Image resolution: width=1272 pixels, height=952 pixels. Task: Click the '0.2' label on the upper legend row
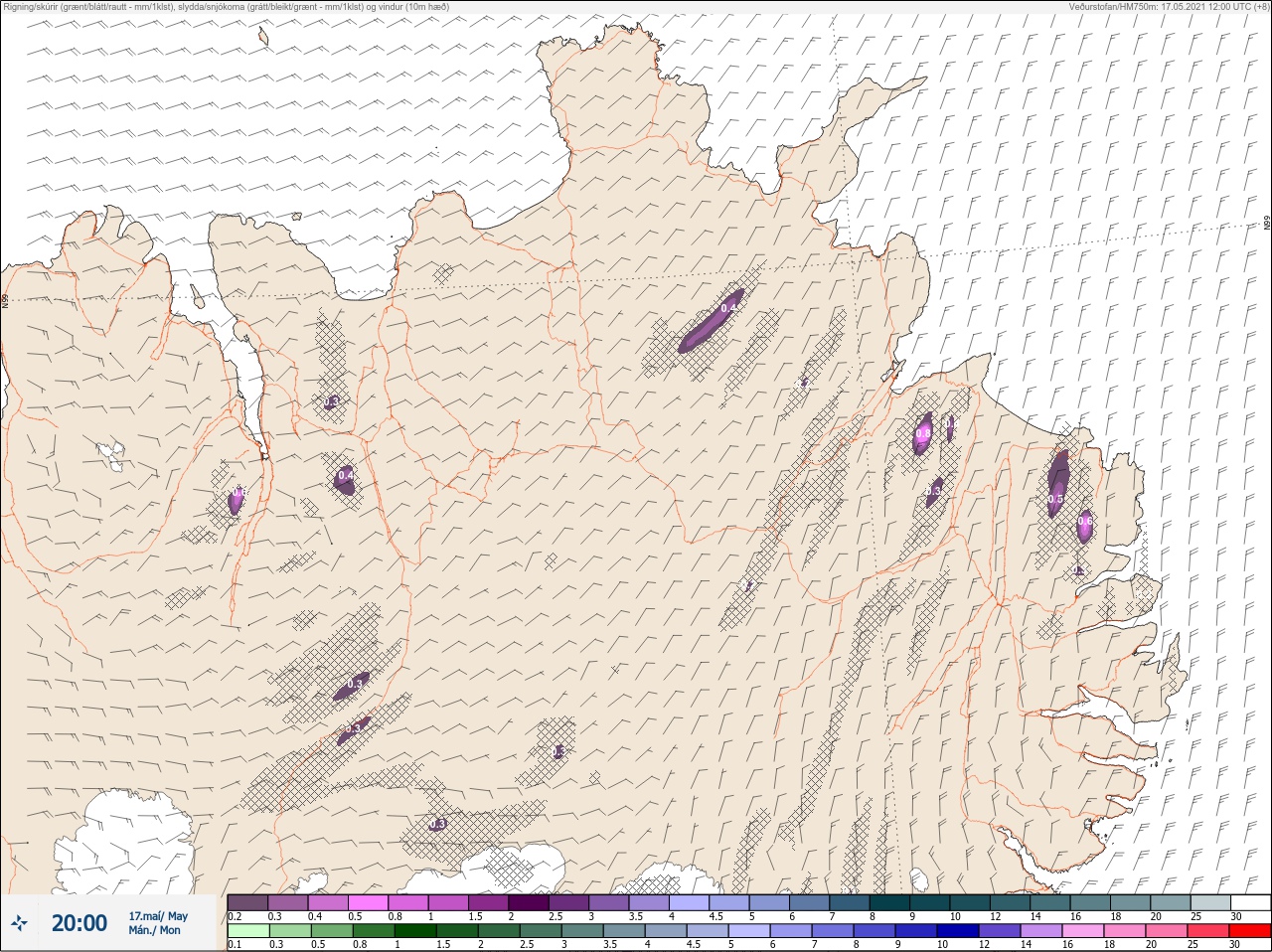pyautogui.click(x=235, y=916)
